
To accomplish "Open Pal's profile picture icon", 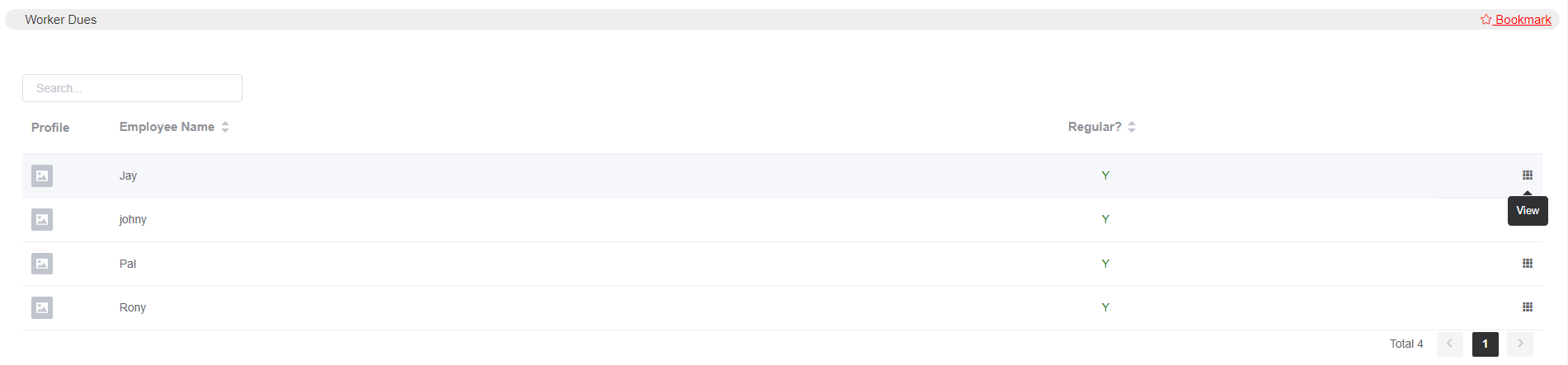I will [42, 264].
